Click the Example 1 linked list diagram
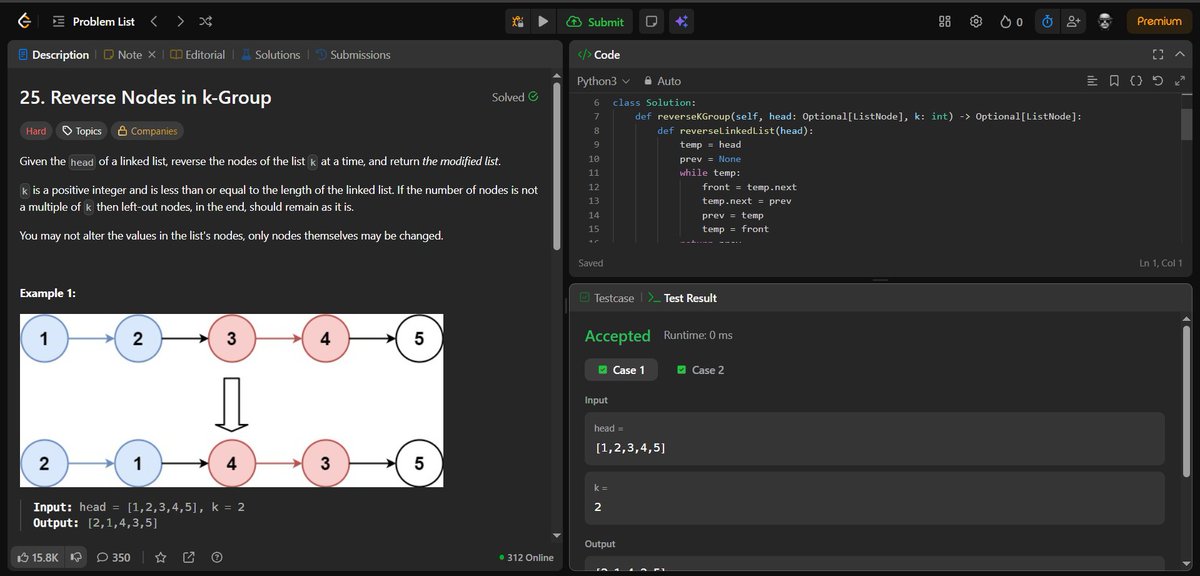The width and height of the screenshot is (1200, 576). [231, 400]
